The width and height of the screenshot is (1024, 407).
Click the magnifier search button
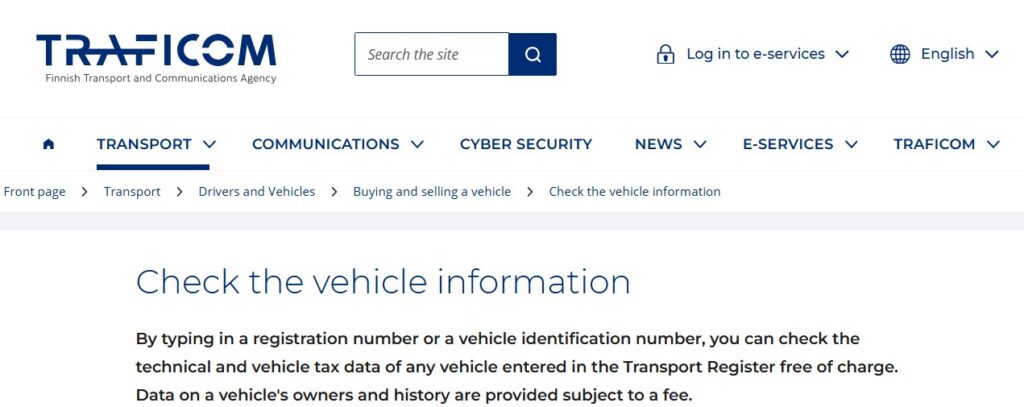pyautogui.click(x=532, y=54)
